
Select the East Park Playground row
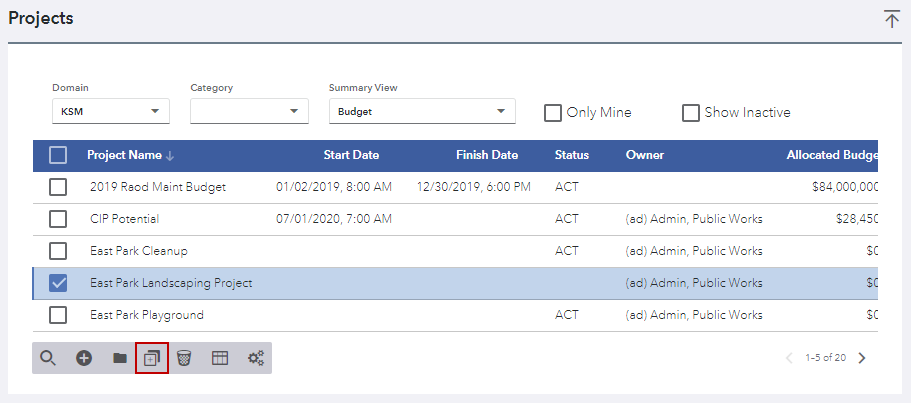tap(59, 315)
